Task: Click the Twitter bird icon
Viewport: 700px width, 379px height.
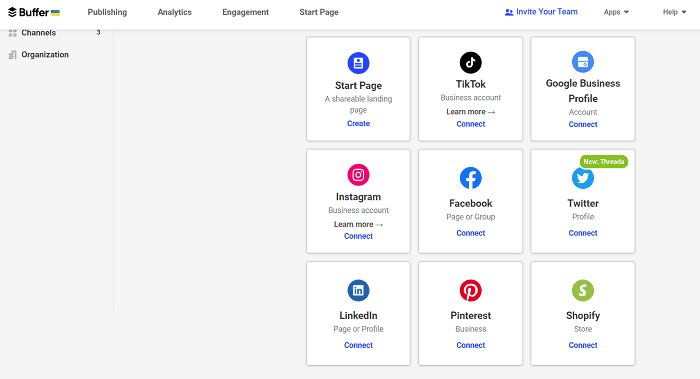Action: (583, 178)
